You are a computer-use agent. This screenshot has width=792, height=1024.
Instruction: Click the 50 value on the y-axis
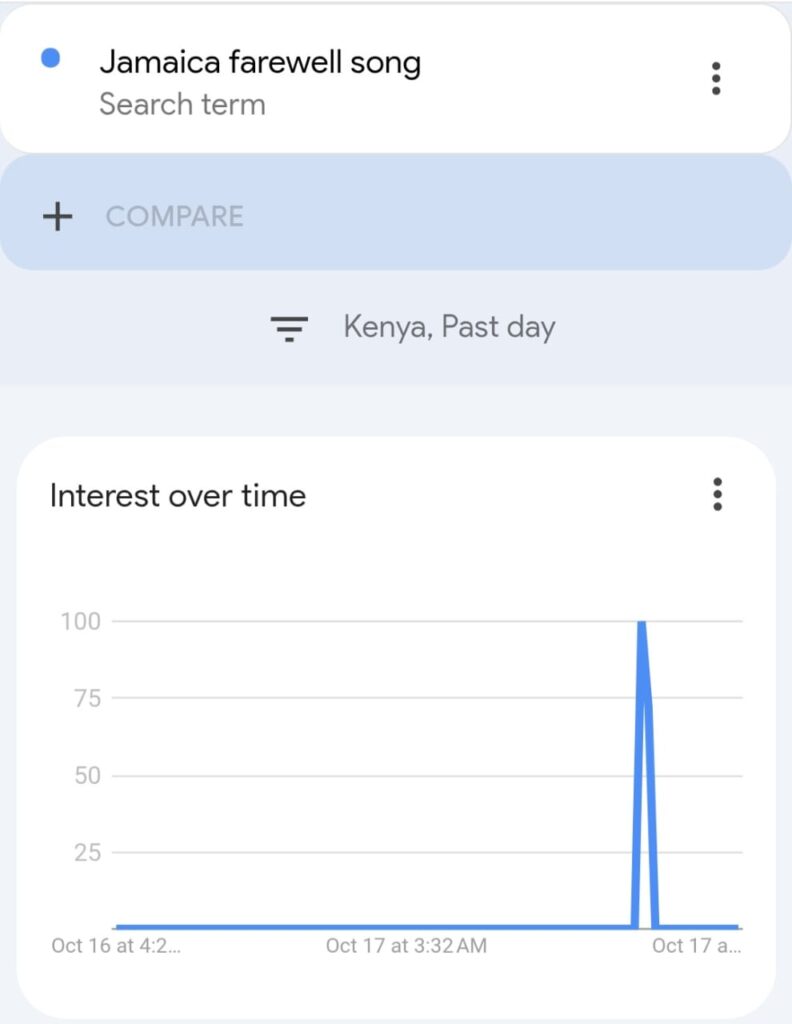point(87,775)
